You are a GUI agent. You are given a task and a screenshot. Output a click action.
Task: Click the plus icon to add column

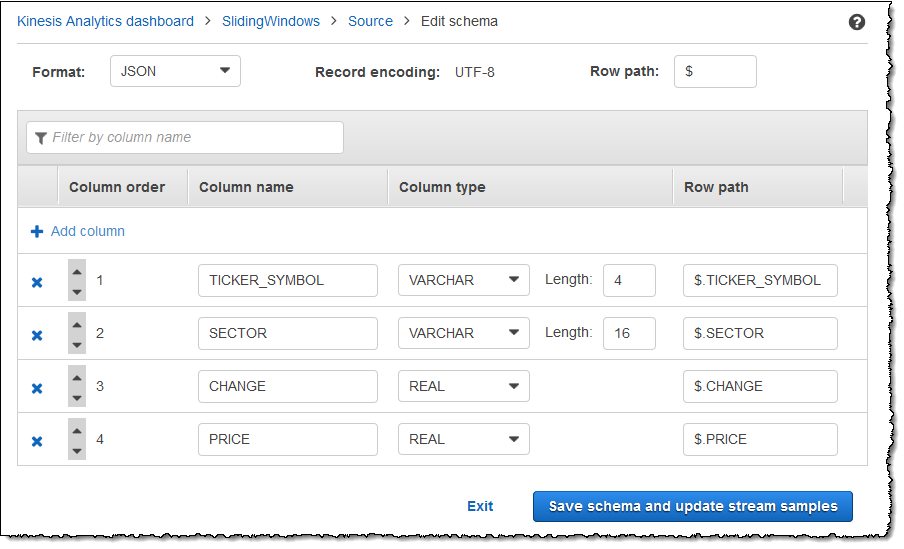tap(37, 231)
